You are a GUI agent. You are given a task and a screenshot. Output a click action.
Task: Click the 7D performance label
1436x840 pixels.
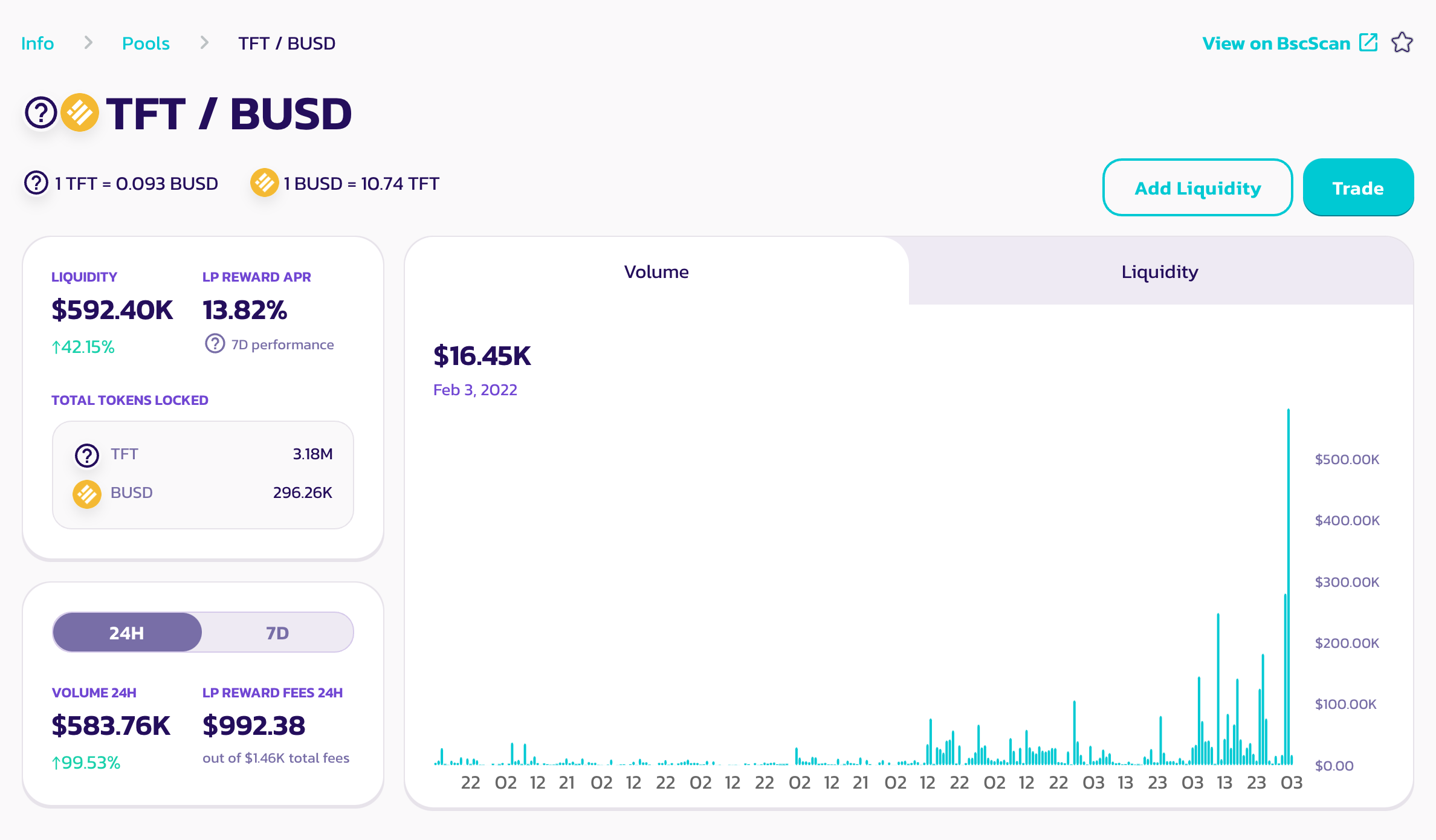tap(282, 344)
